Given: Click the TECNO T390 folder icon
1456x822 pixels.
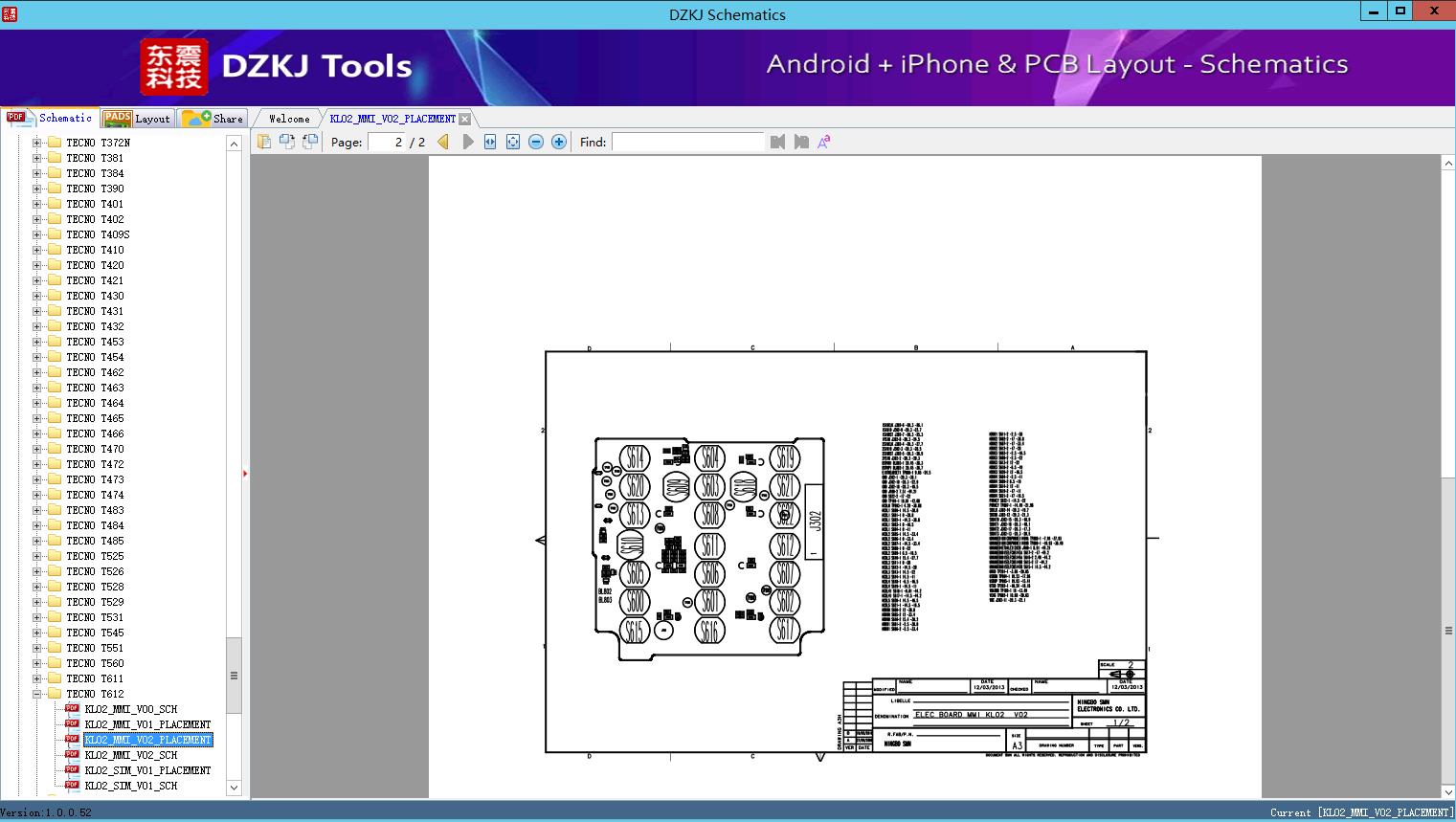Looking at the screenshot, I should tap(55, 189).
